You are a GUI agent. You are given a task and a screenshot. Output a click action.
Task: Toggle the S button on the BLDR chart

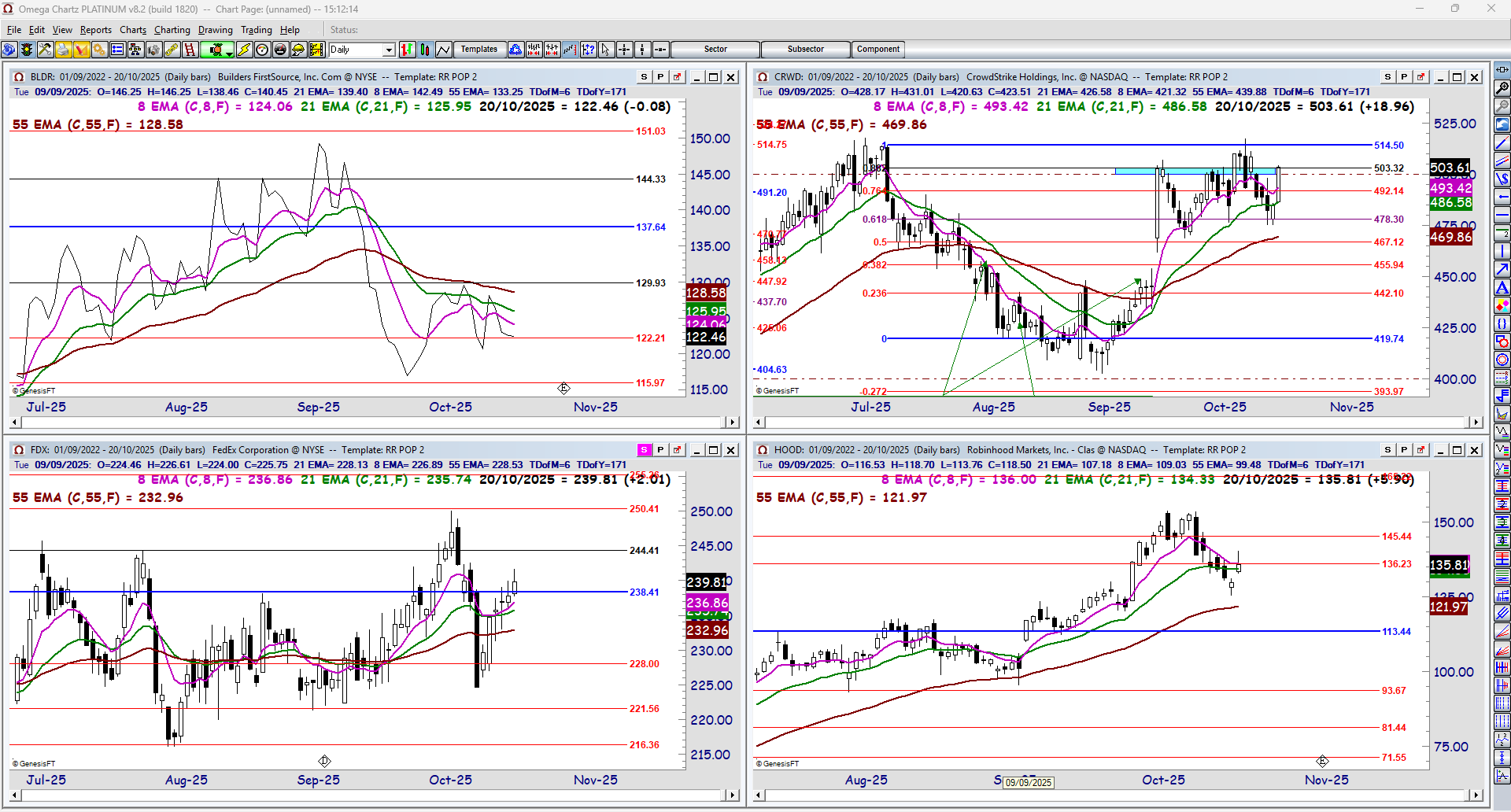(x=645, y=77)
